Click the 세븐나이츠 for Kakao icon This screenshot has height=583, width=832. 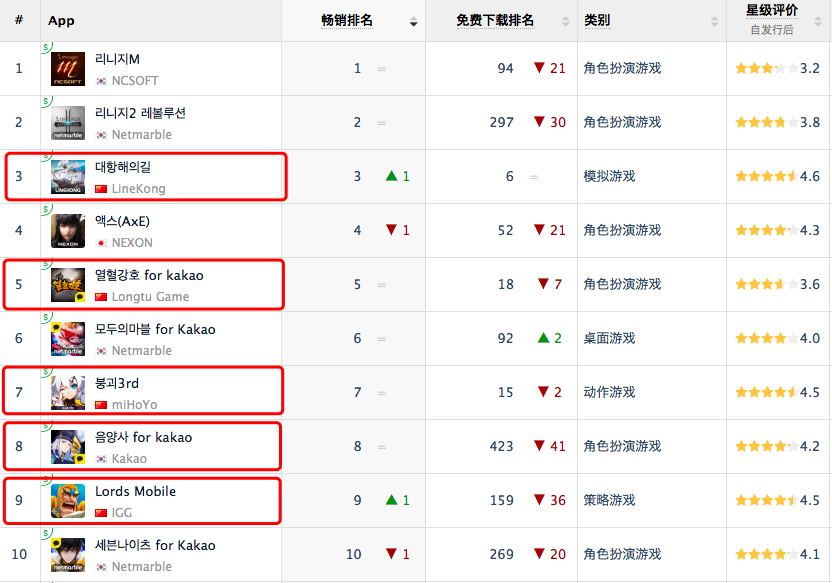[x=68, y=555]
